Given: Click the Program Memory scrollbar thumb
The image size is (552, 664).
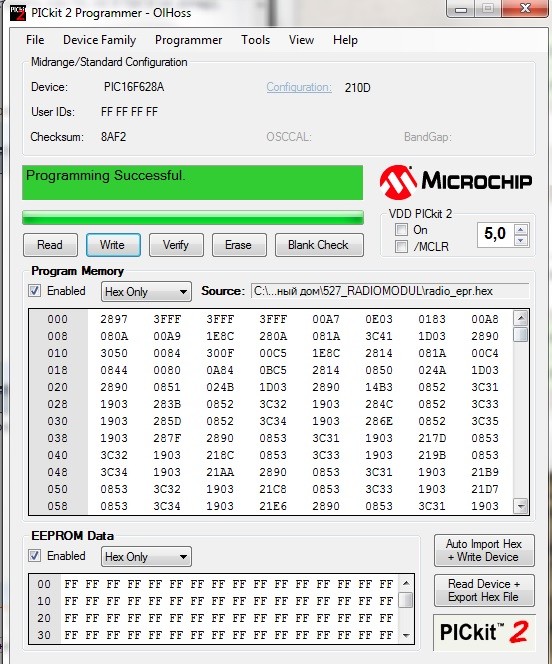Looking at the screenshot, I should coord(521,334).
